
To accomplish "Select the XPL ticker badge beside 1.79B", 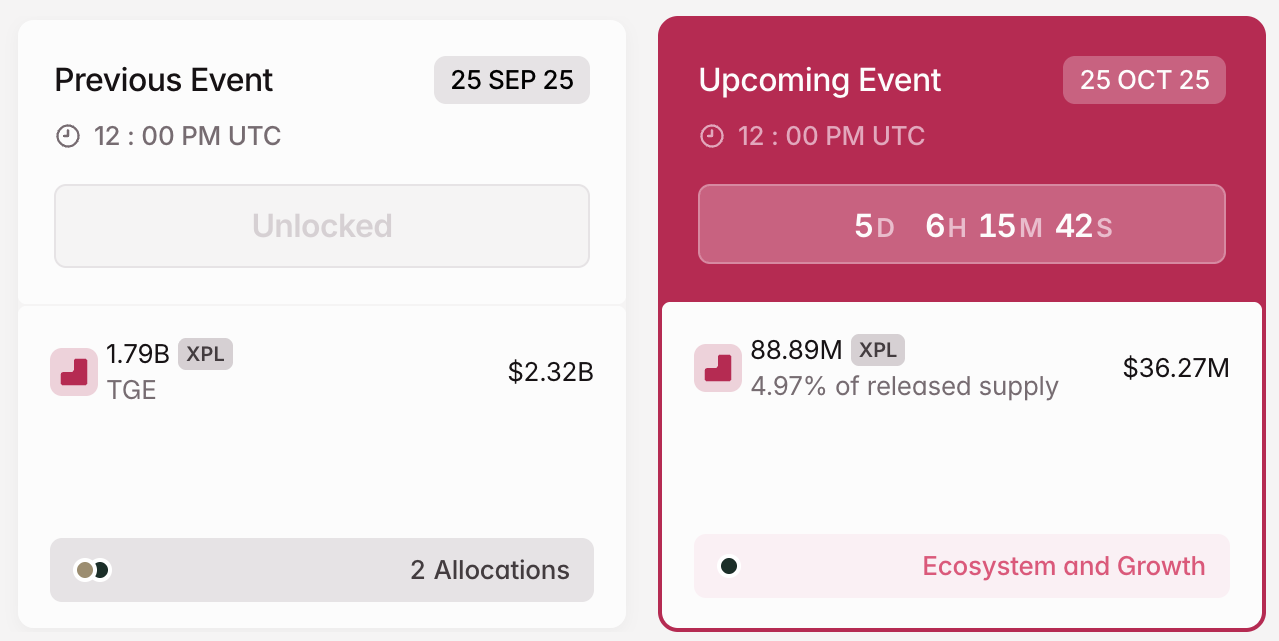I will tap(205, 354).
